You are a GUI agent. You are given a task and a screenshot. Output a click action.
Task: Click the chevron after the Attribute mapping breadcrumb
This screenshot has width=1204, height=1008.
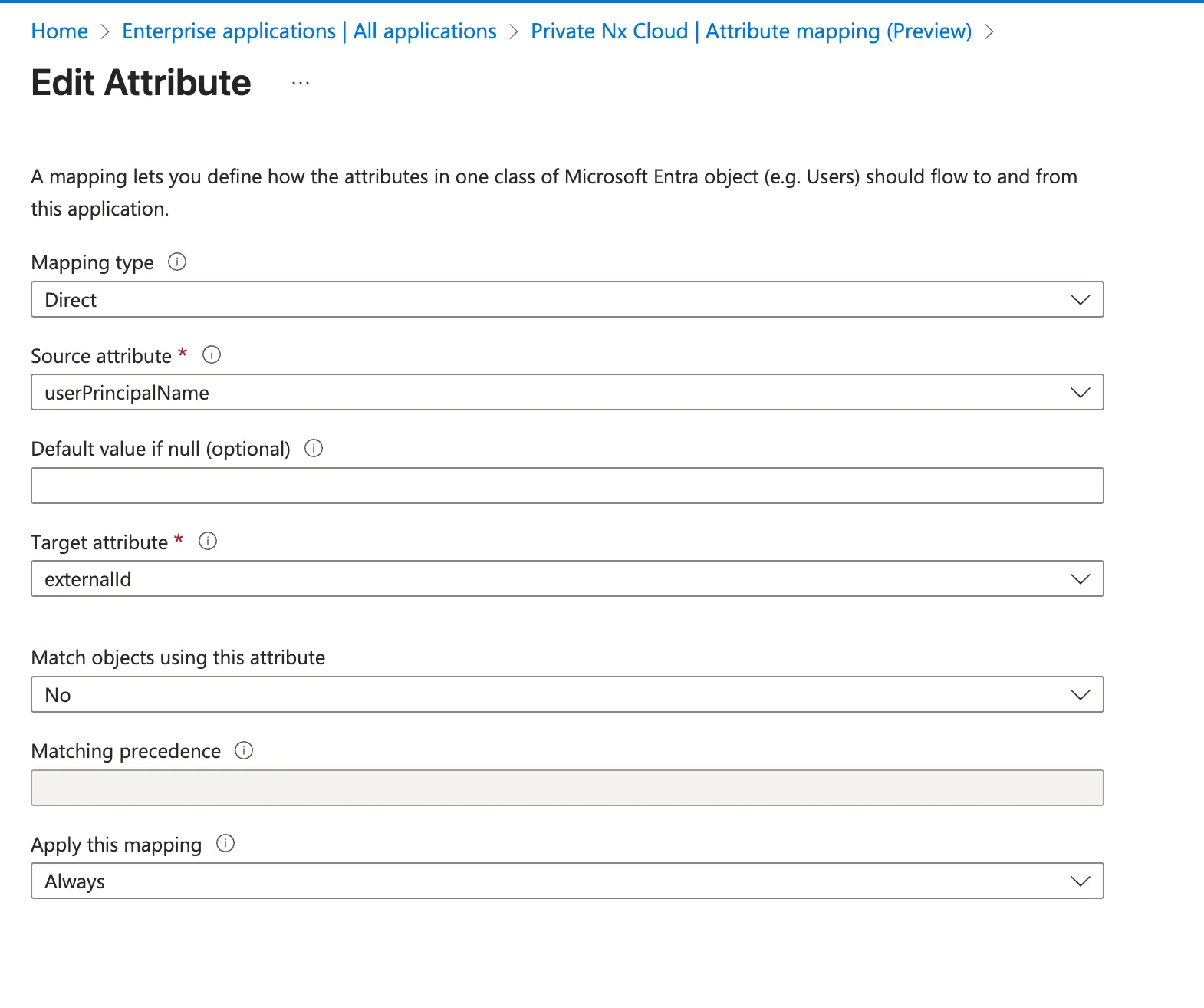click(x=989, y=31)
